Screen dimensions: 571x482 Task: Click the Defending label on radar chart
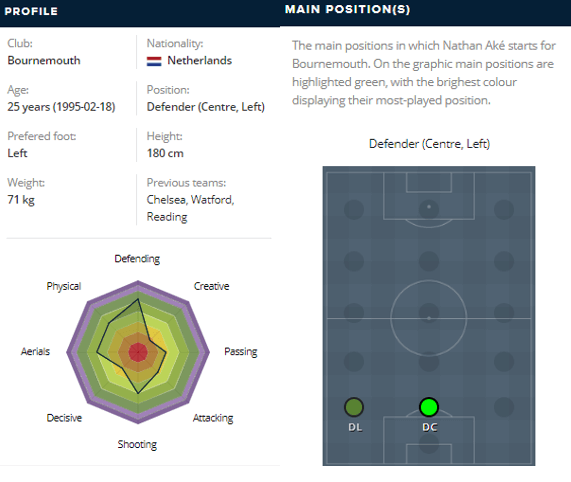pos(137,259)
